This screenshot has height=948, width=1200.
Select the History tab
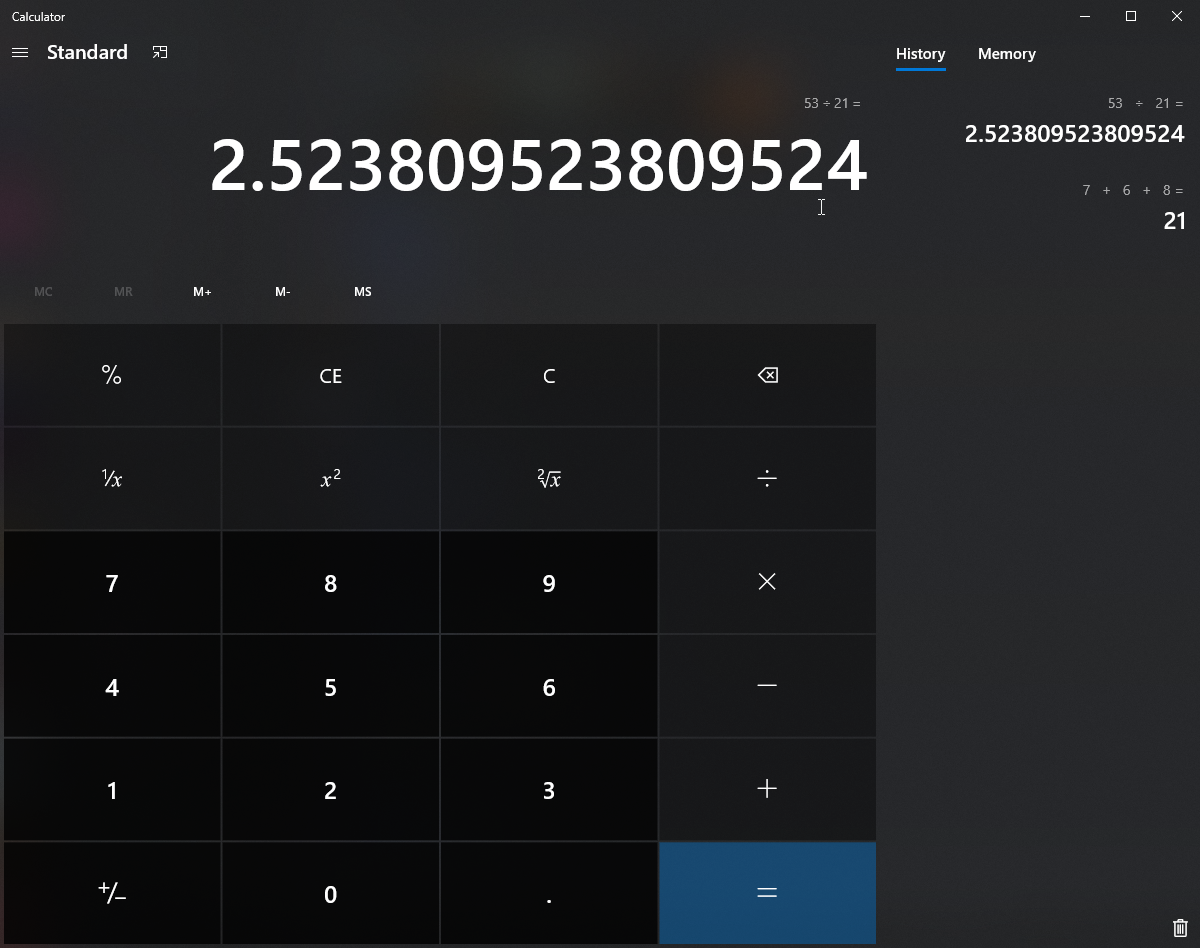click(x=920, y=54)
